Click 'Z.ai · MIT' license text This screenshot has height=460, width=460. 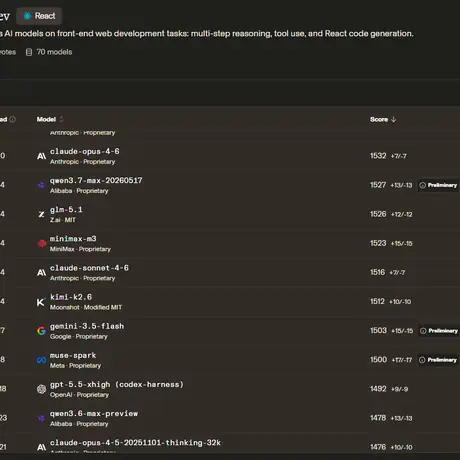(63, 220)
